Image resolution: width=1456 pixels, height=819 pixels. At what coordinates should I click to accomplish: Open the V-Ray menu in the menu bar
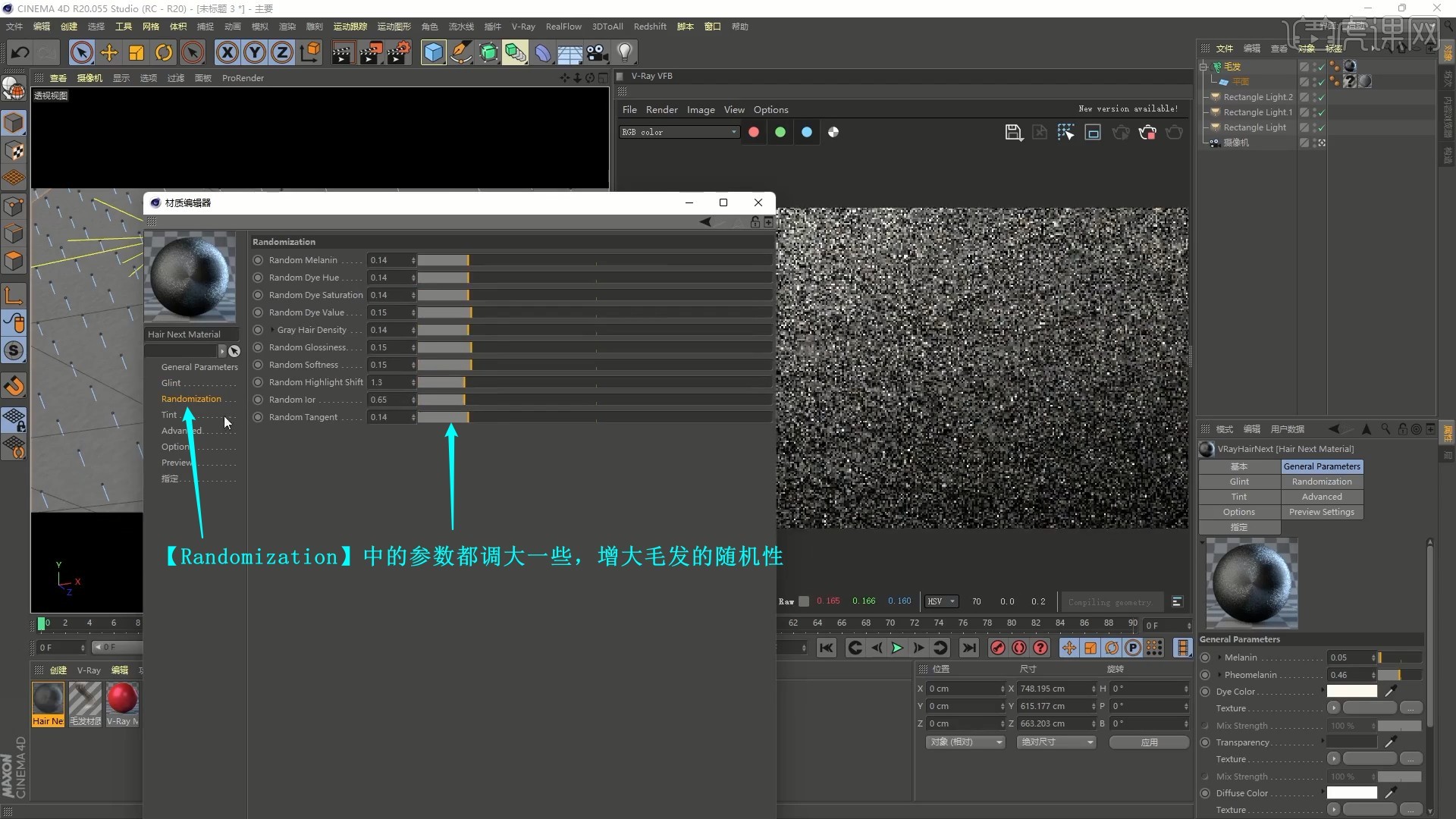tap(523, 26)
